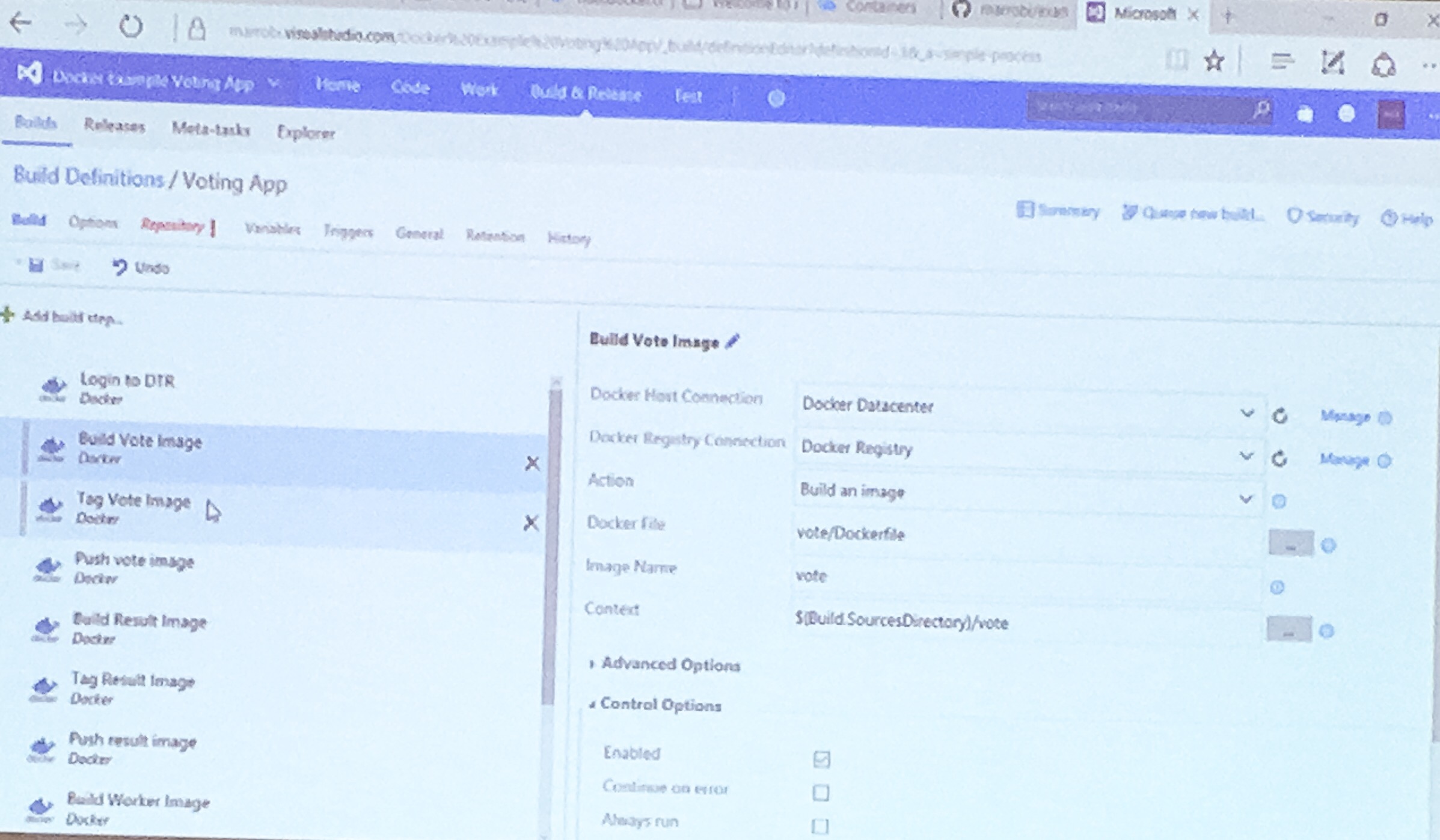Open reading view icon in the browser
This screenshot has height=840, width=1440.
tap(1177, 60)
